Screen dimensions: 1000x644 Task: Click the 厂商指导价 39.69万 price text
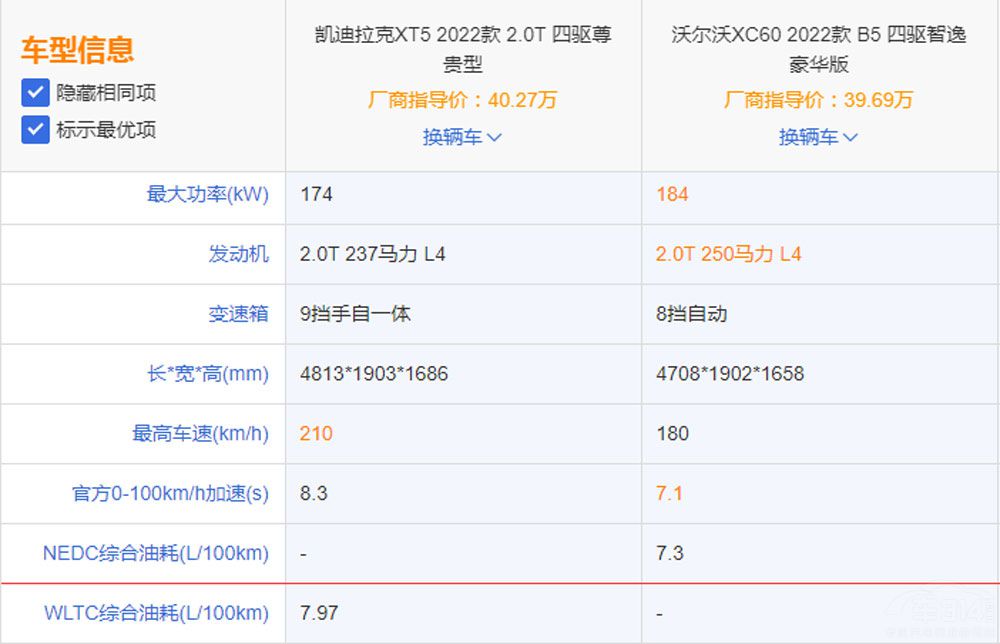click(x=820, y=100)
